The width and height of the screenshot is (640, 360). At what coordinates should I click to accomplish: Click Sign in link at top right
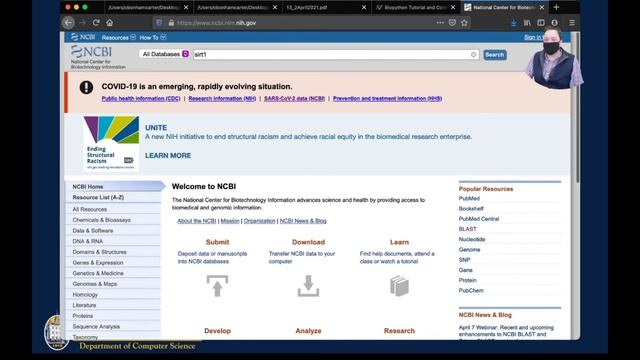pyautogui.click(x=534, y=38)
